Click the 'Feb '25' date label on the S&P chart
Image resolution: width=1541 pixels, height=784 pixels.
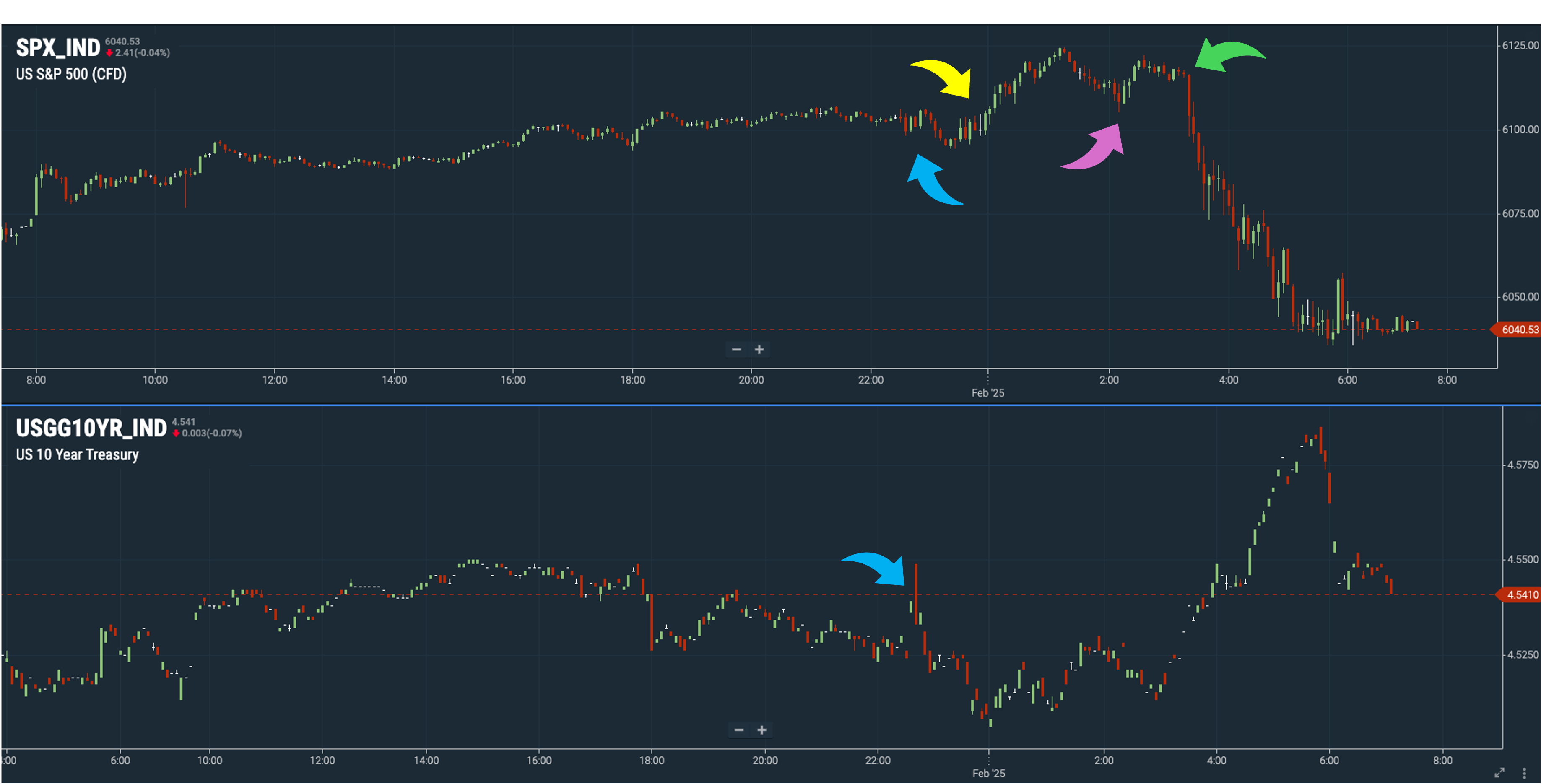coord(987,393)
